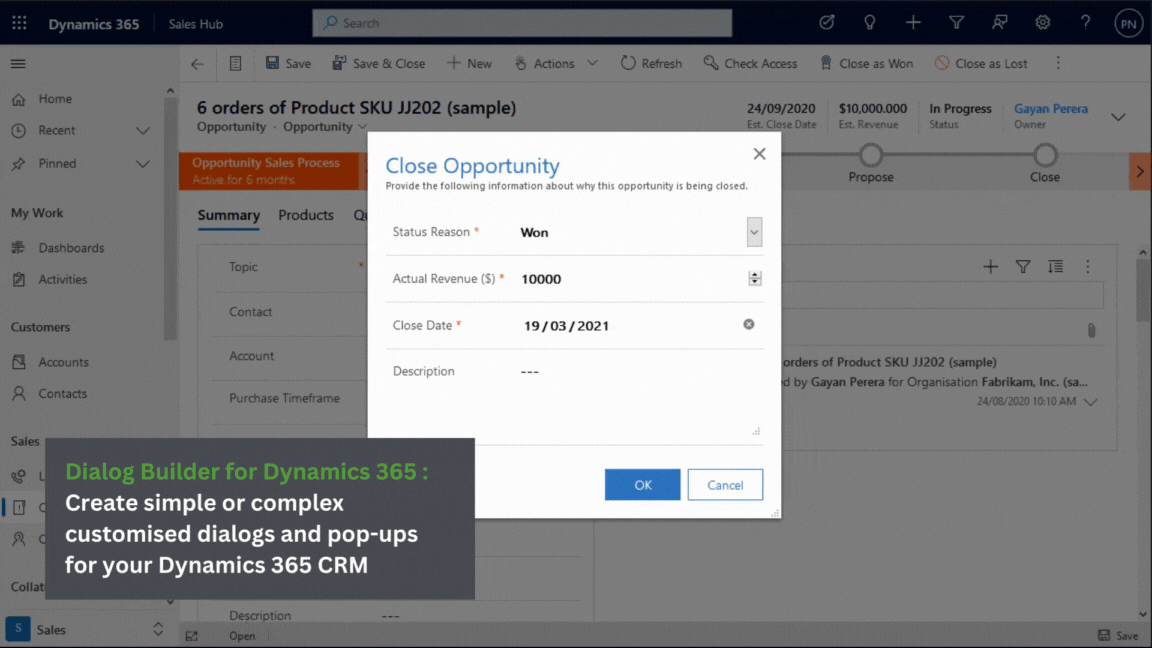Switch to the Summary tab
Viewport: 1152px width, 648px height.
pos(228,215)
